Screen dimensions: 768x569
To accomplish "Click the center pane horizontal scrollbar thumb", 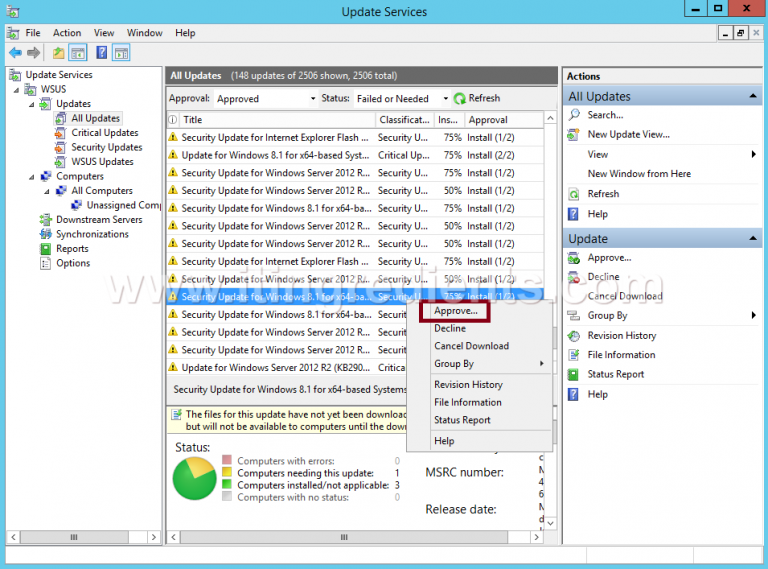I will tap(344, 537).
